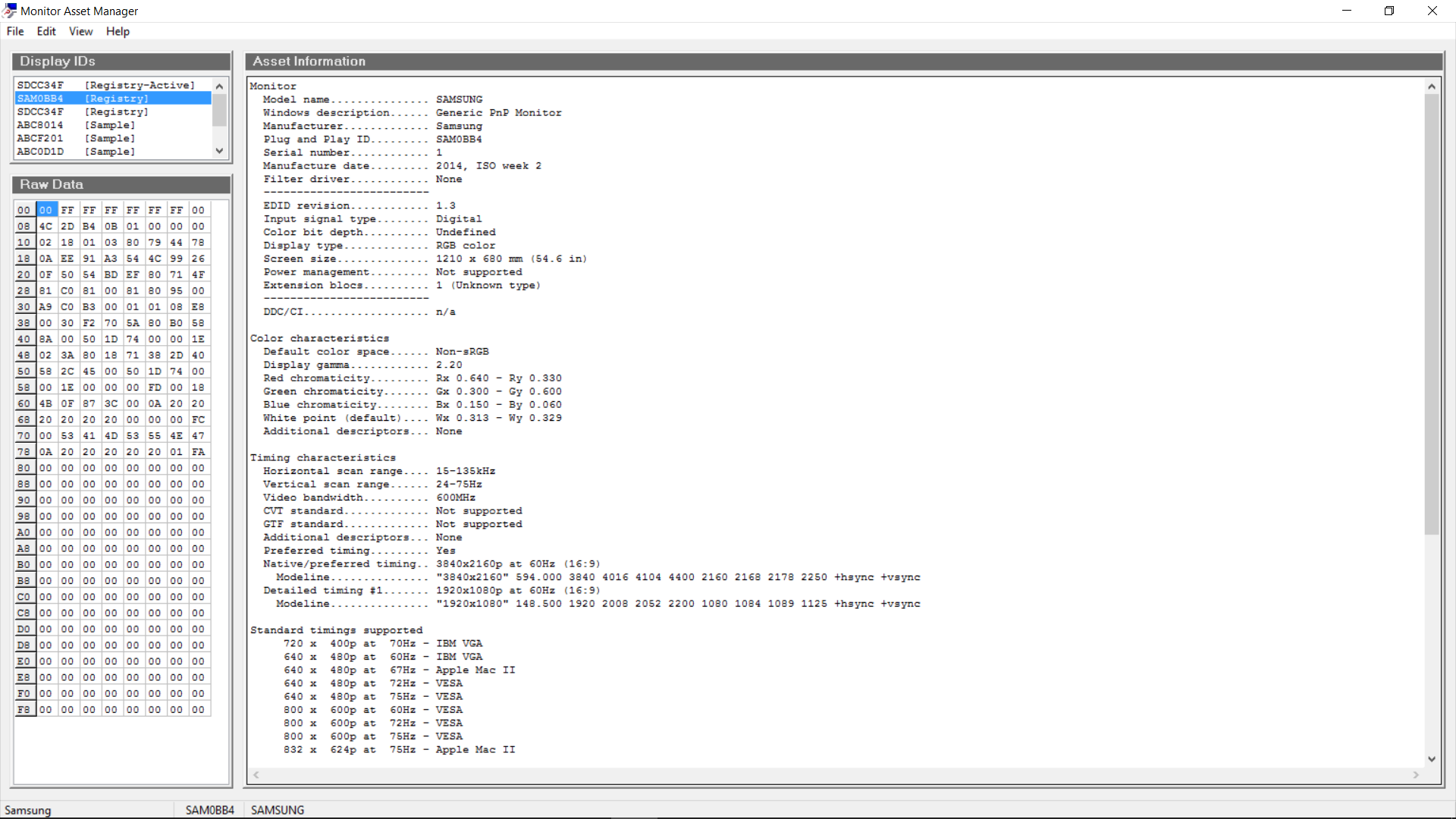Click Native/preferred timing 3840x2160p line
This screenshot has height=819, width=1456.
click(431, 564)
